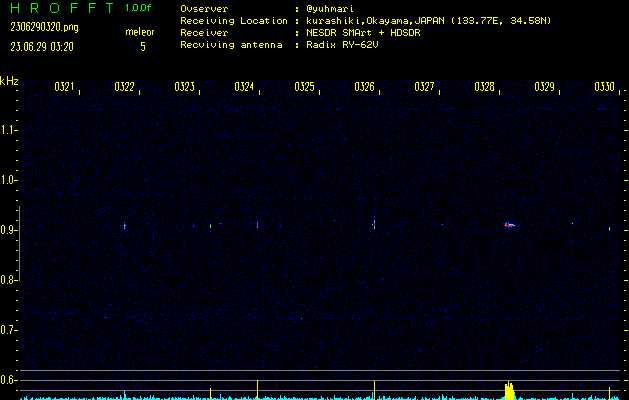The width and height of the screenshot is (629, 400).
Task: Click the bright red meteor echo on spectrogram
Action: 508,225
